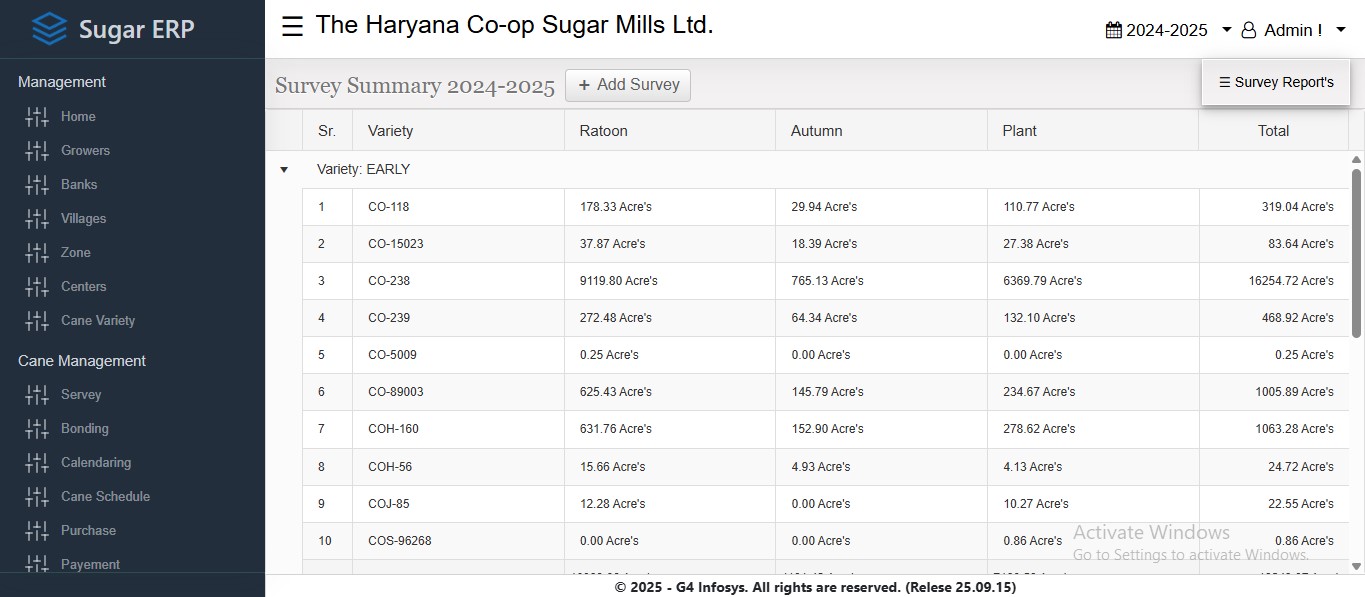The image size is (1365, 597).
Task: Click the Sugar ERP logo icon
Action: [49, 29]
